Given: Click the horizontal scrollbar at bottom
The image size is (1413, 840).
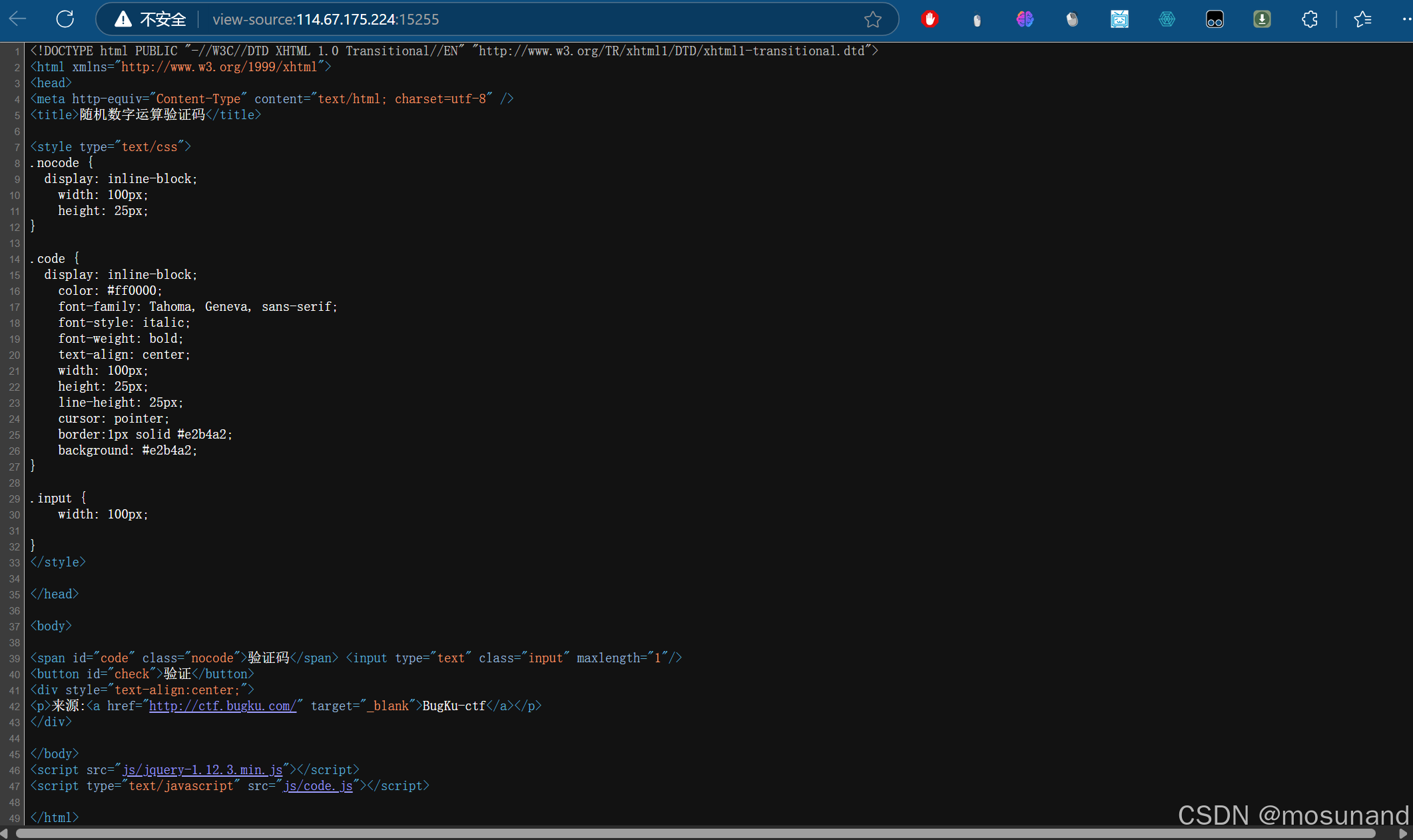Looking at the screenshot, I should click(x=695, y=833).
